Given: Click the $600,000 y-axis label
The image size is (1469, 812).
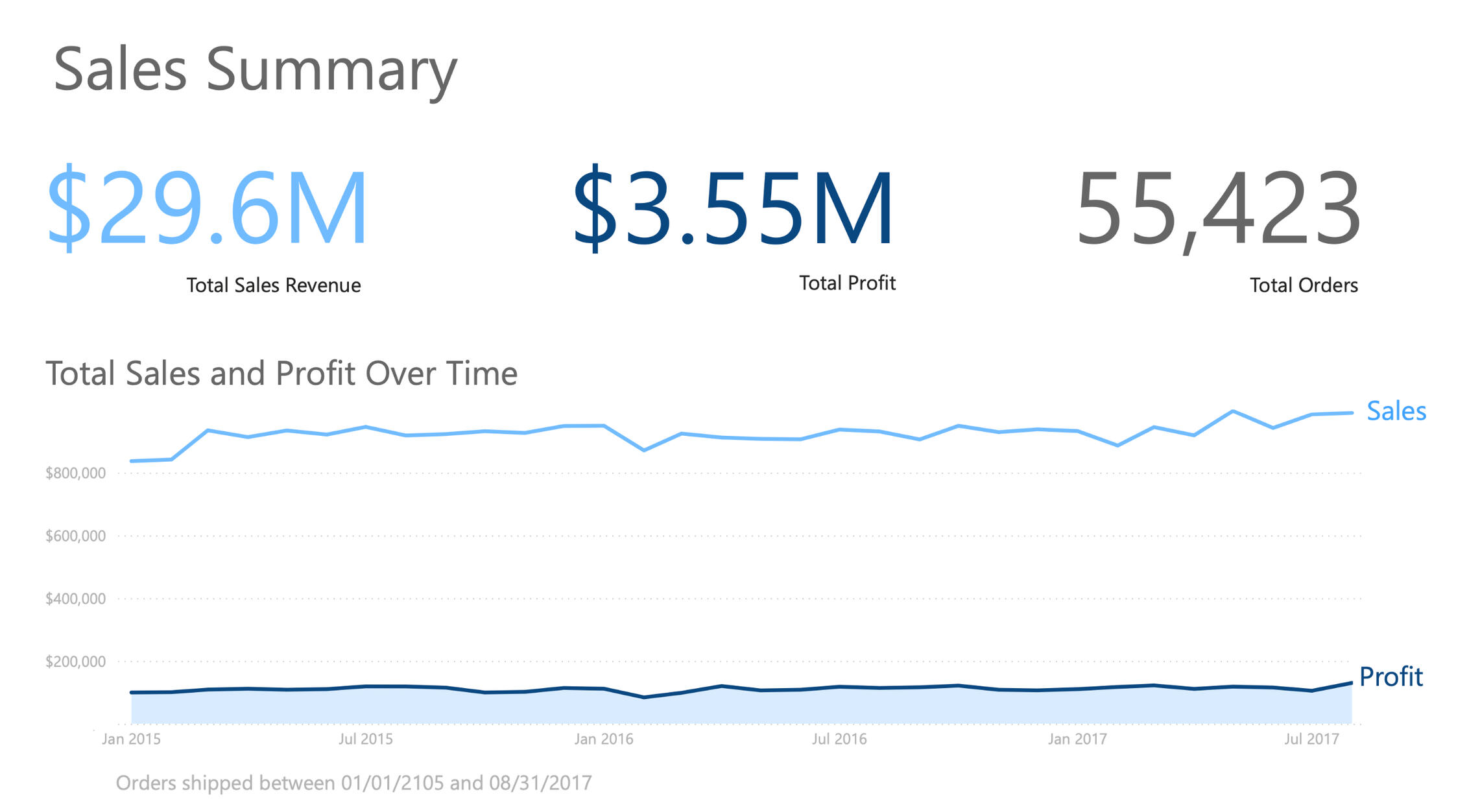Looking at the screenshot, I should point(75,536).
